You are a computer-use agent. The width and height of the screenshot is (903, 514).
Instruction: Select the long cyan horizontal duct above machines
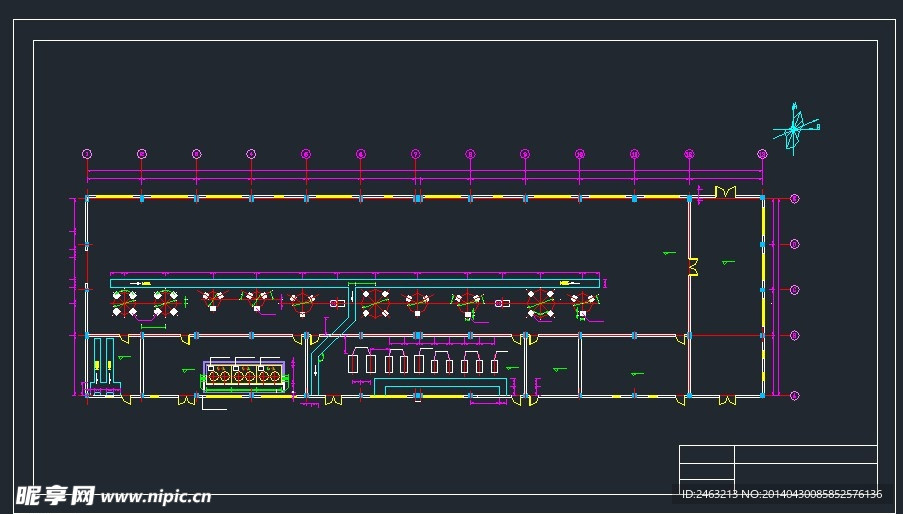[x=355, y=284]
